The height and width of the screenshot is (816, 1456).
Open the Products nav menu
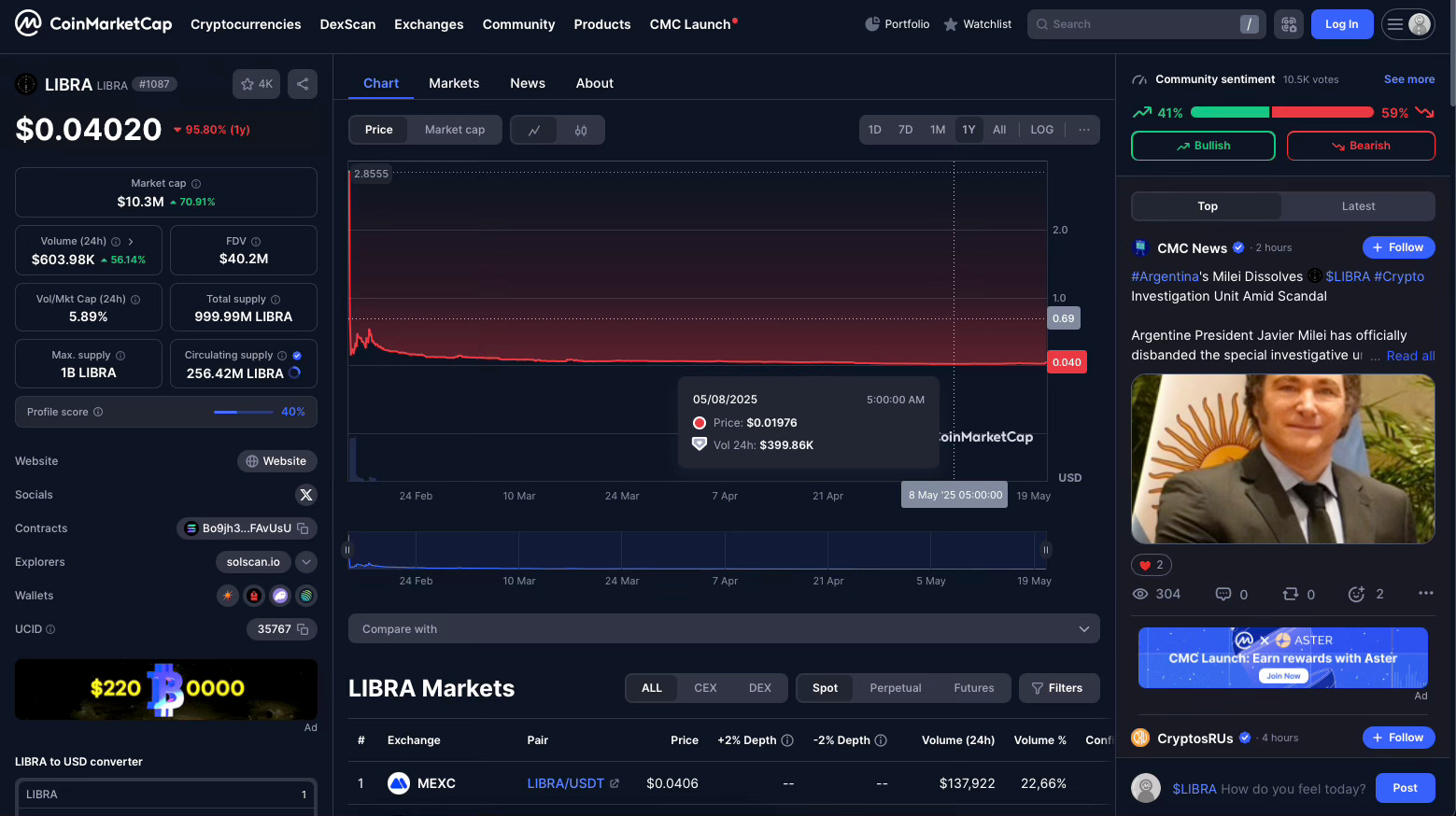[x=602, y=24]
